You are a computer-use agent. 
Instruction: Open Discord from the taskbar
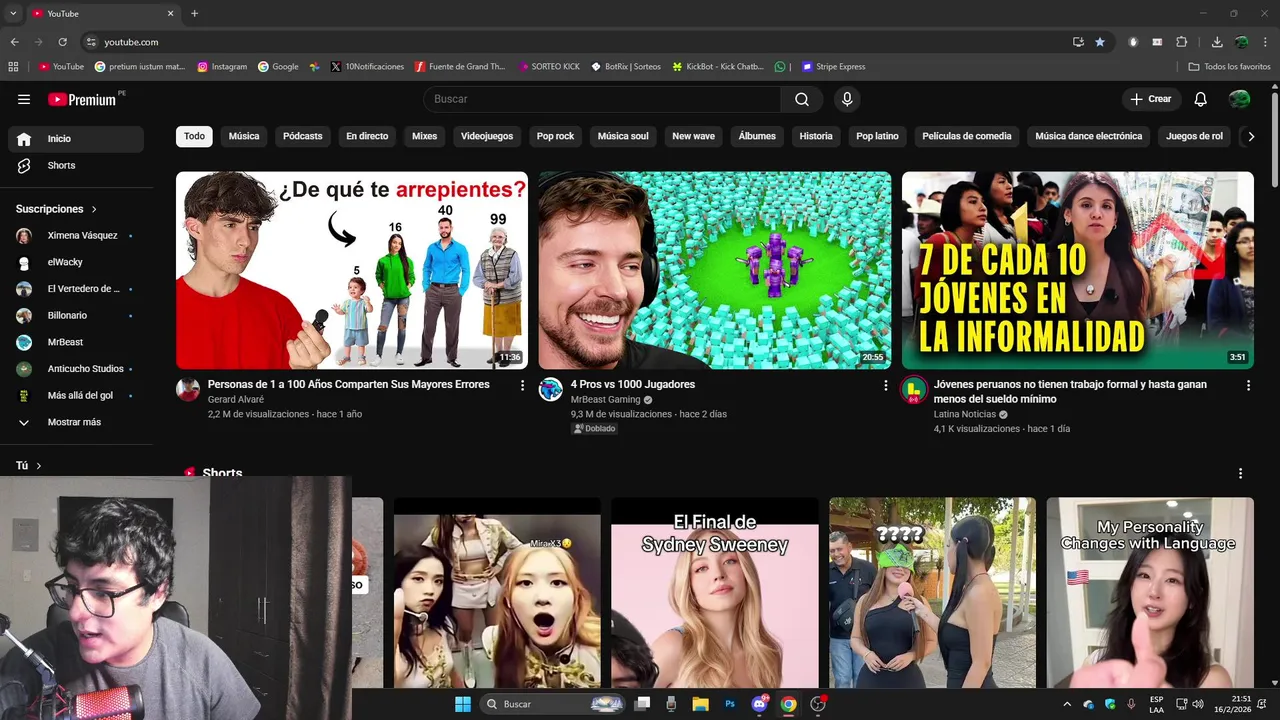pos(759,704)
